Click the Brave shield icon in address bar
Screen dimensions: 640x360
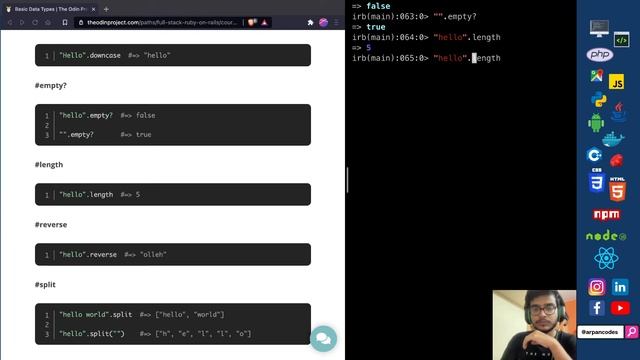[252, 22]
